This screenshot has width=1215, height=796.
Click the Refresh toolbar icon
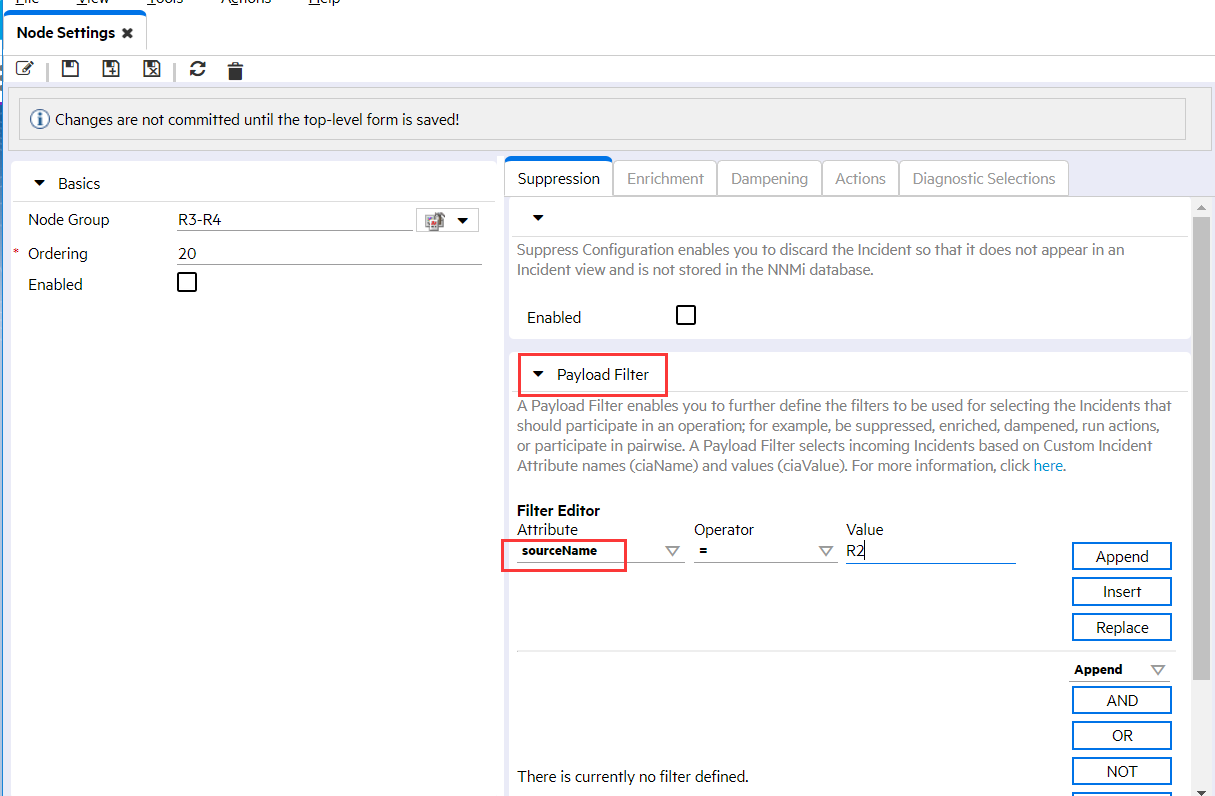(197, 69)
